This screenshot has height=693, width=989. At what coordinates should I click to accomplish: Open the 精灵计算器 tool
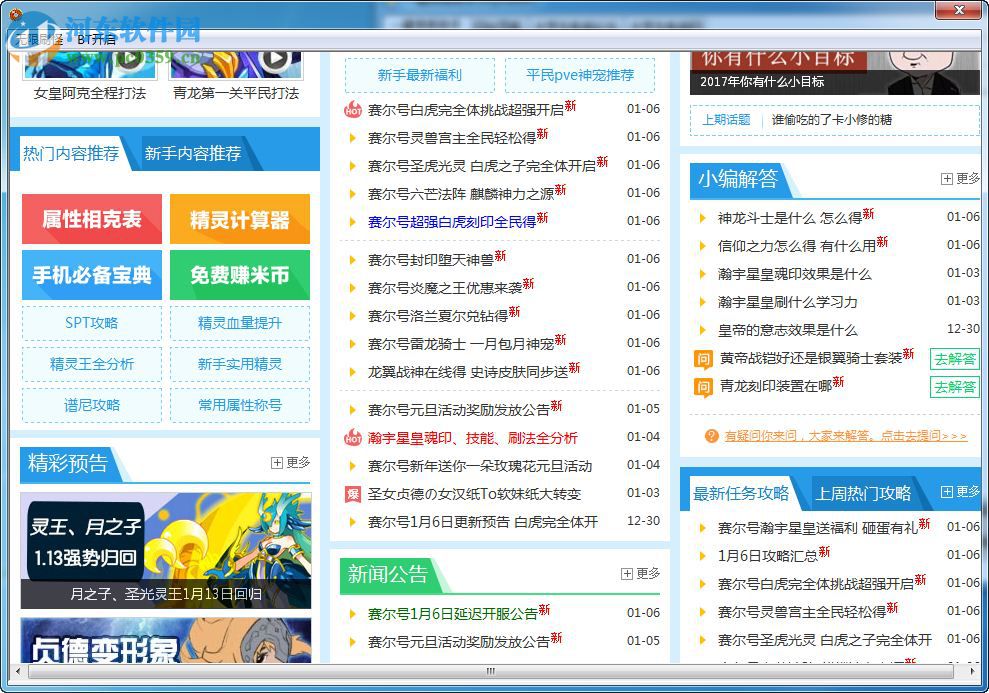click(240, 219)
